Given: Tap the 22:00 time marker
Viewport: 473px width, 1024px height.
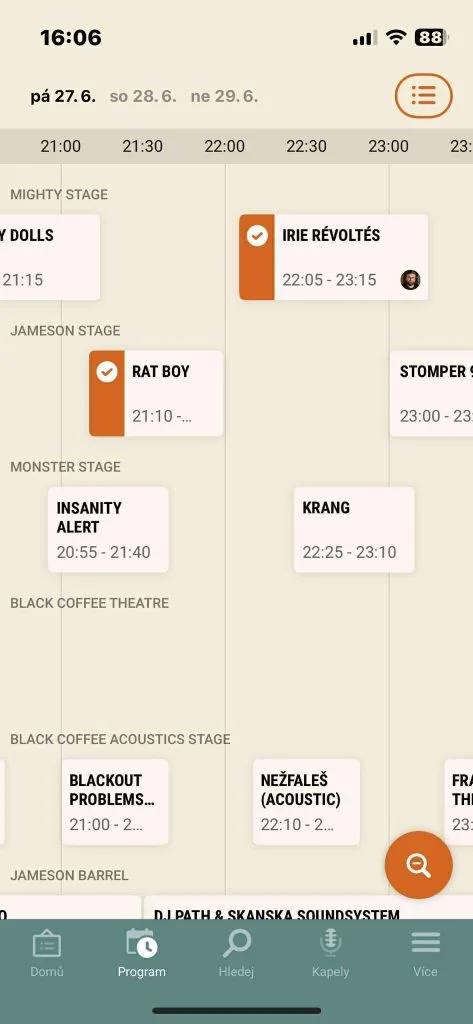Looking at the screenshot, I should click(x=224, y=146).
